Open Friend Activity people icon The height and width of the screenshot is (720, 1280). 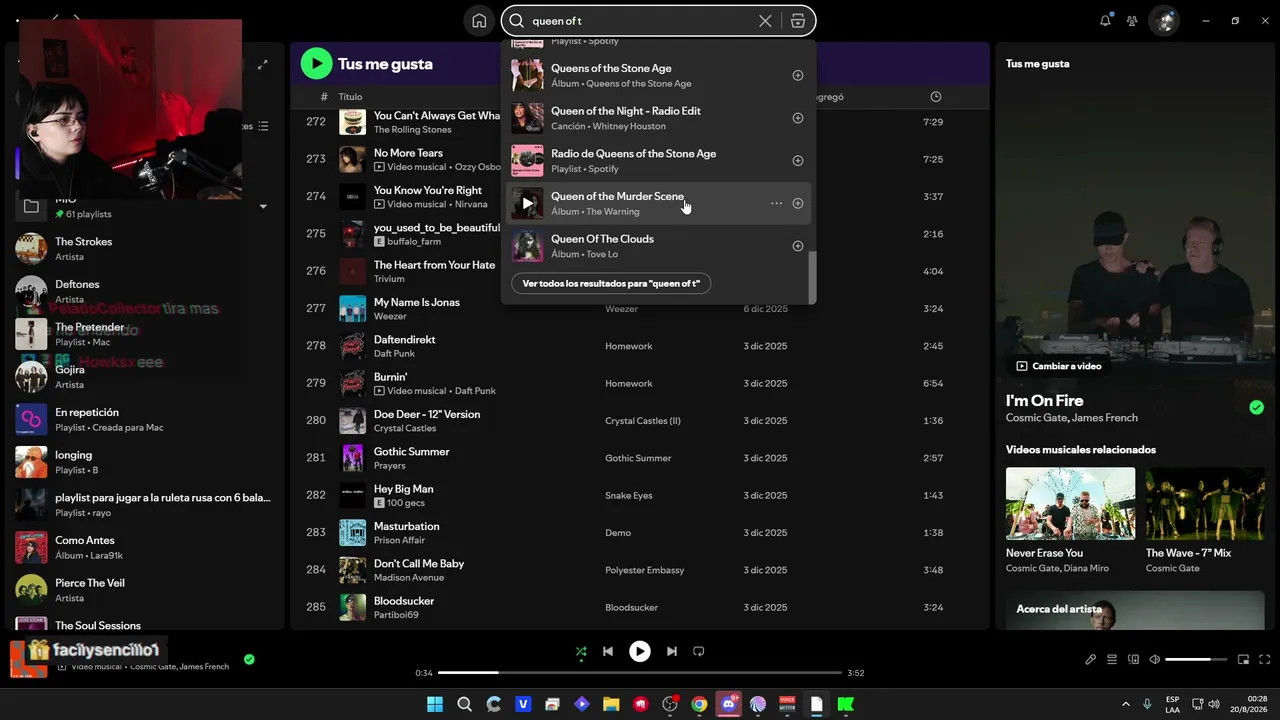1132,21
